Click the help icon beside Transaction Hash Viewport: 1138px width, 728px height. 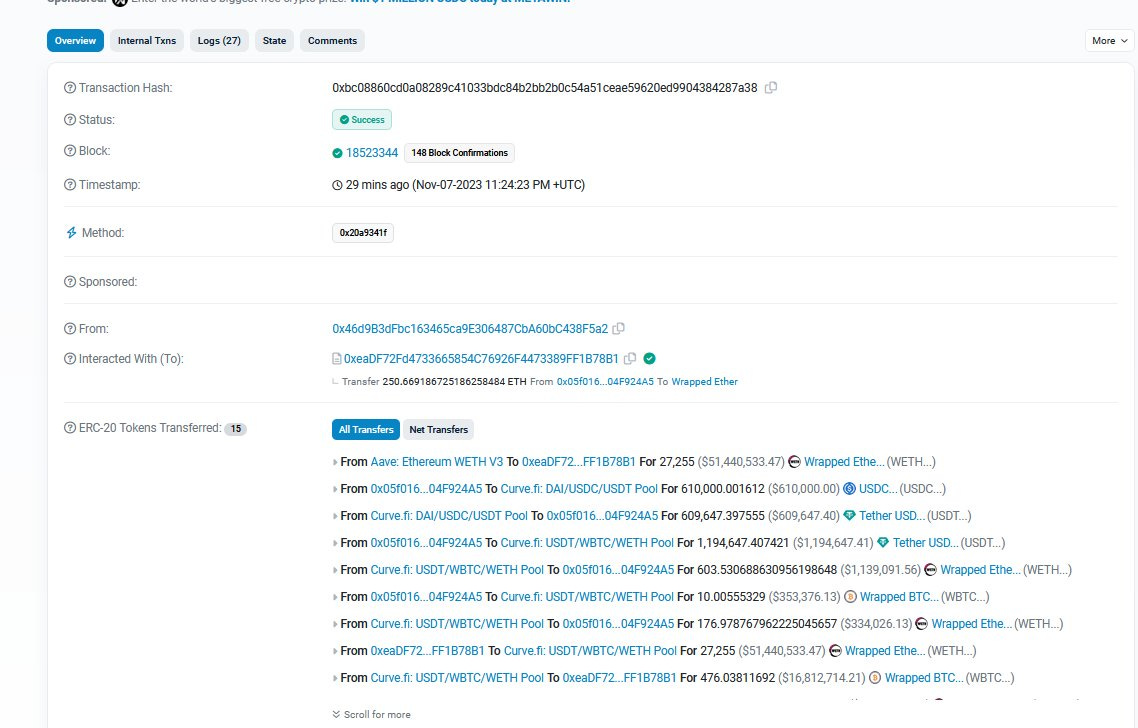[70, 88]
